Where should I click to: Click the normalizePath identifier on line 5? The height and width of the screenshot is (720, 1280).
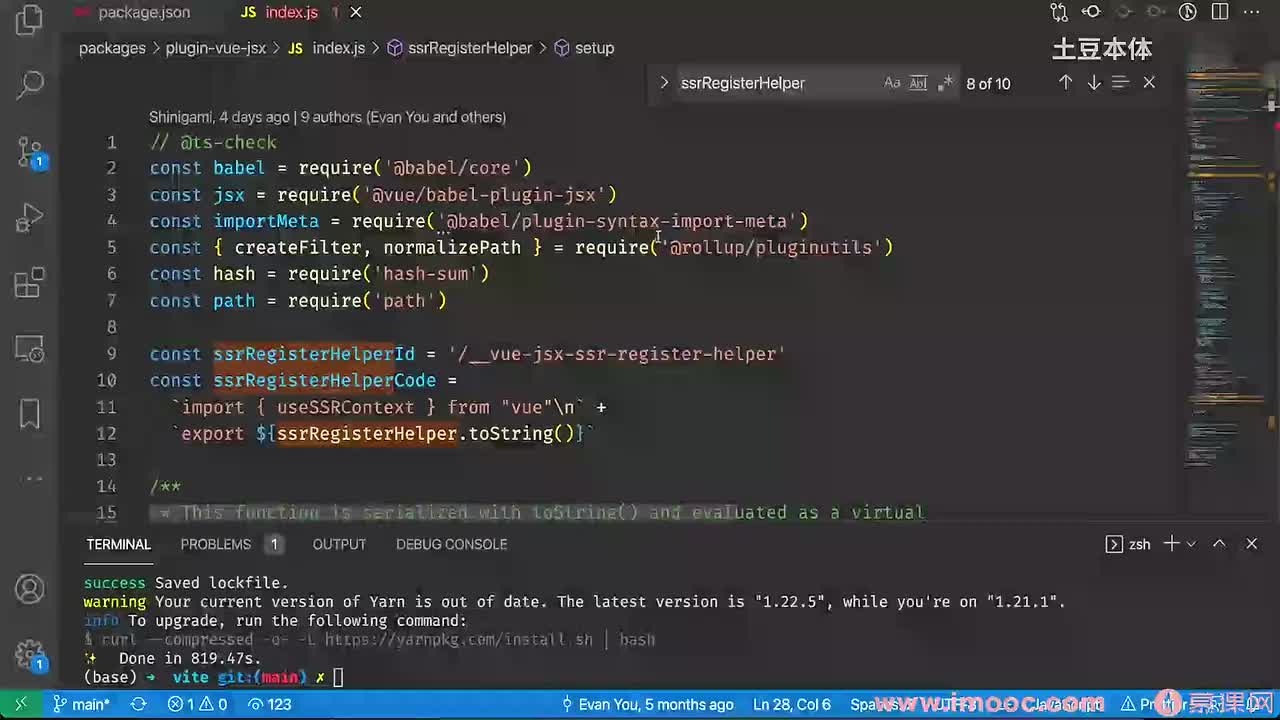click(x=452, y=247)
